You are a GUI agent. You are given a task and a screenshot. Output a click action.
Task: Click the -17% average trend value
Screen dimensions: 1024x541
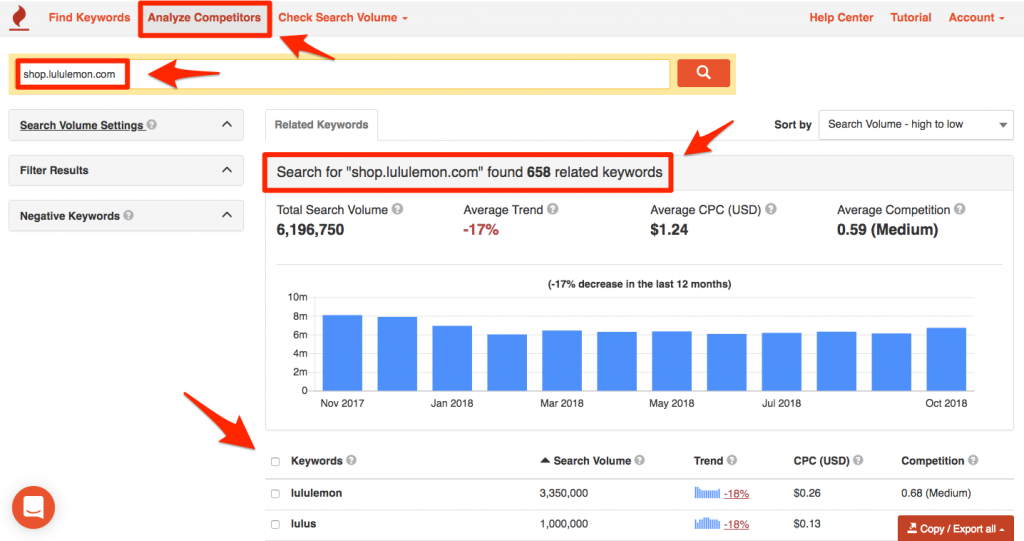(481, 229)
